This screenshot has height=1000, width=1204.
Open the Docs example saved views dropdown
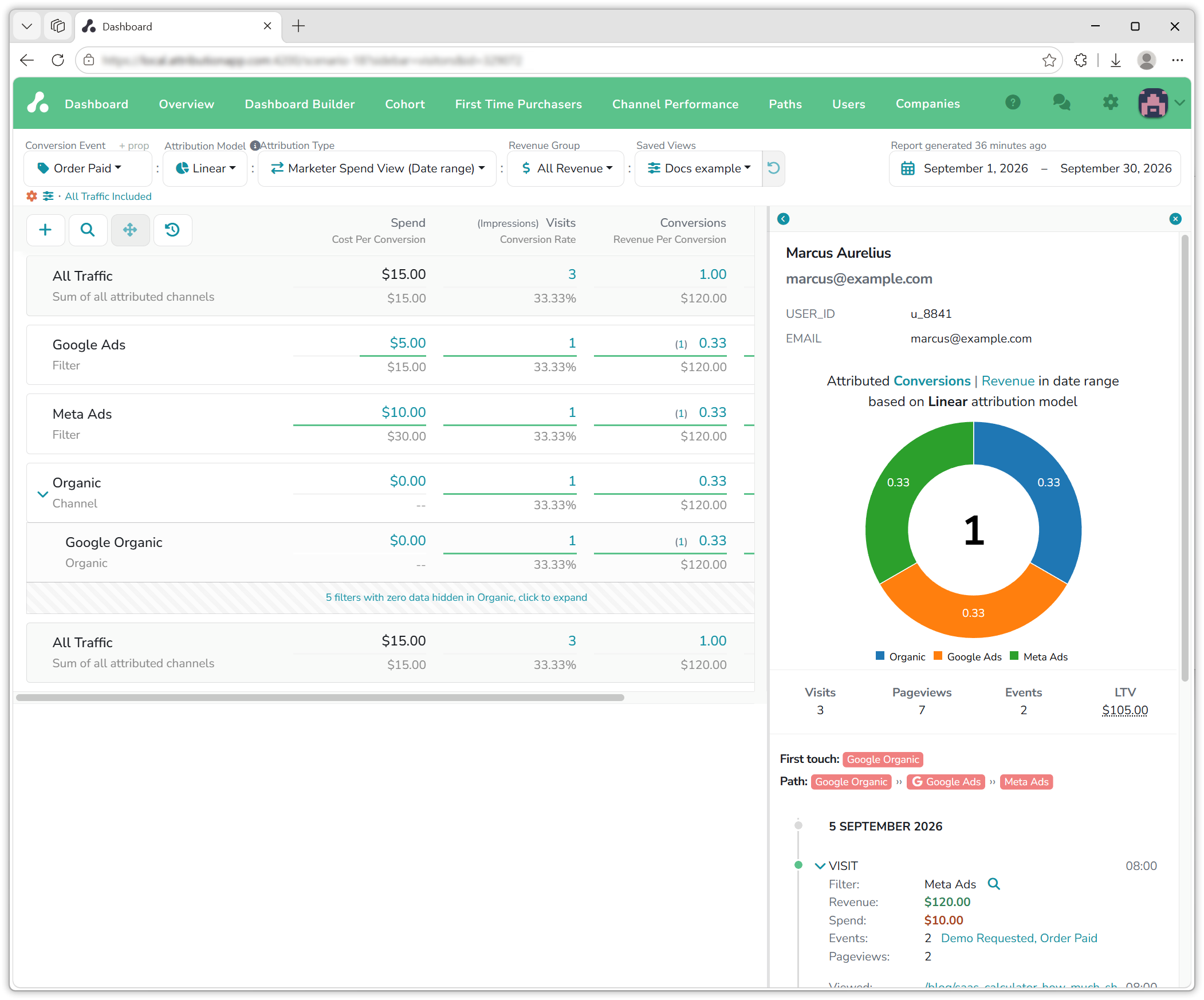[699, 168]
